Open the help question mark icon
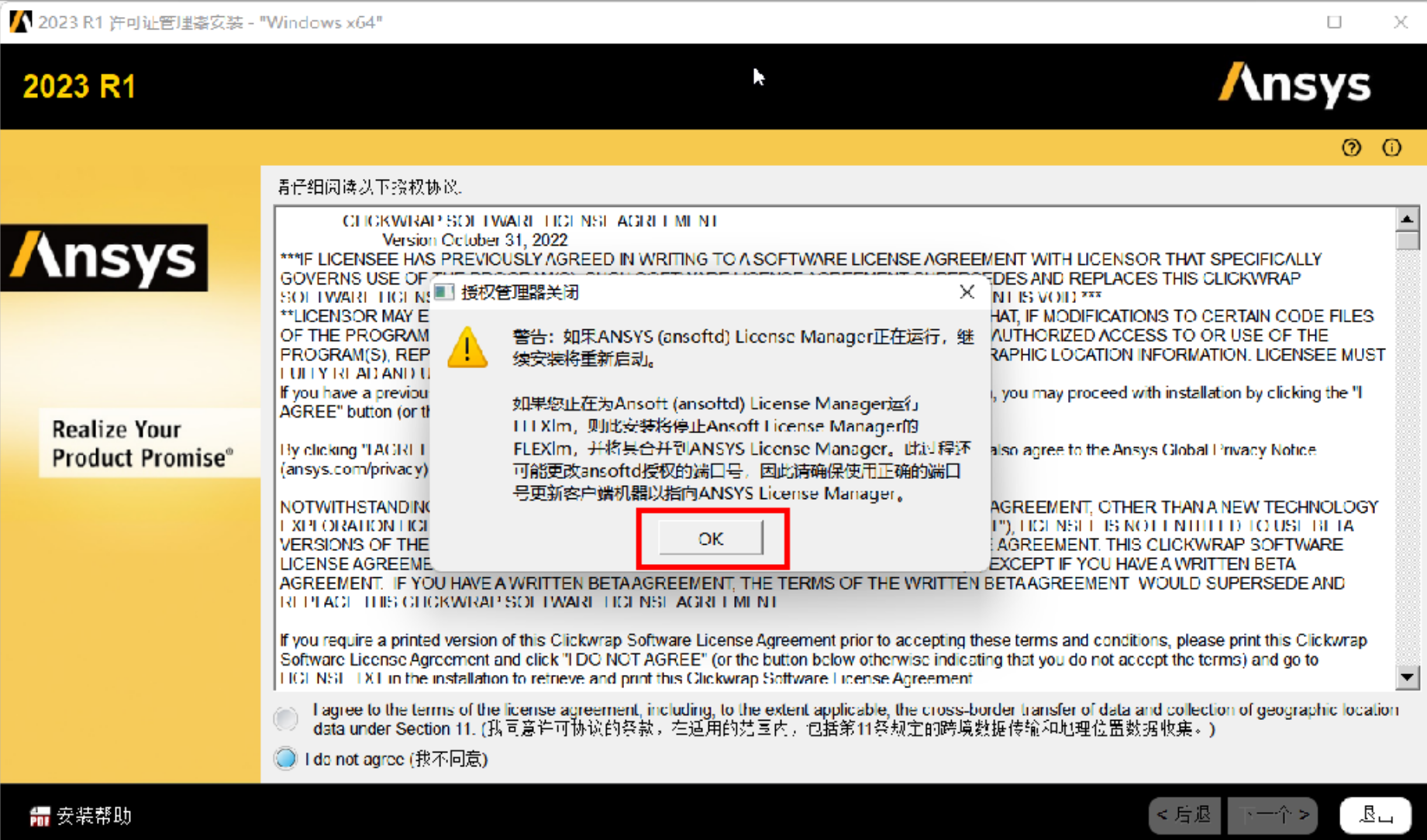The image size is (1427, 840). pos(1351,147)
